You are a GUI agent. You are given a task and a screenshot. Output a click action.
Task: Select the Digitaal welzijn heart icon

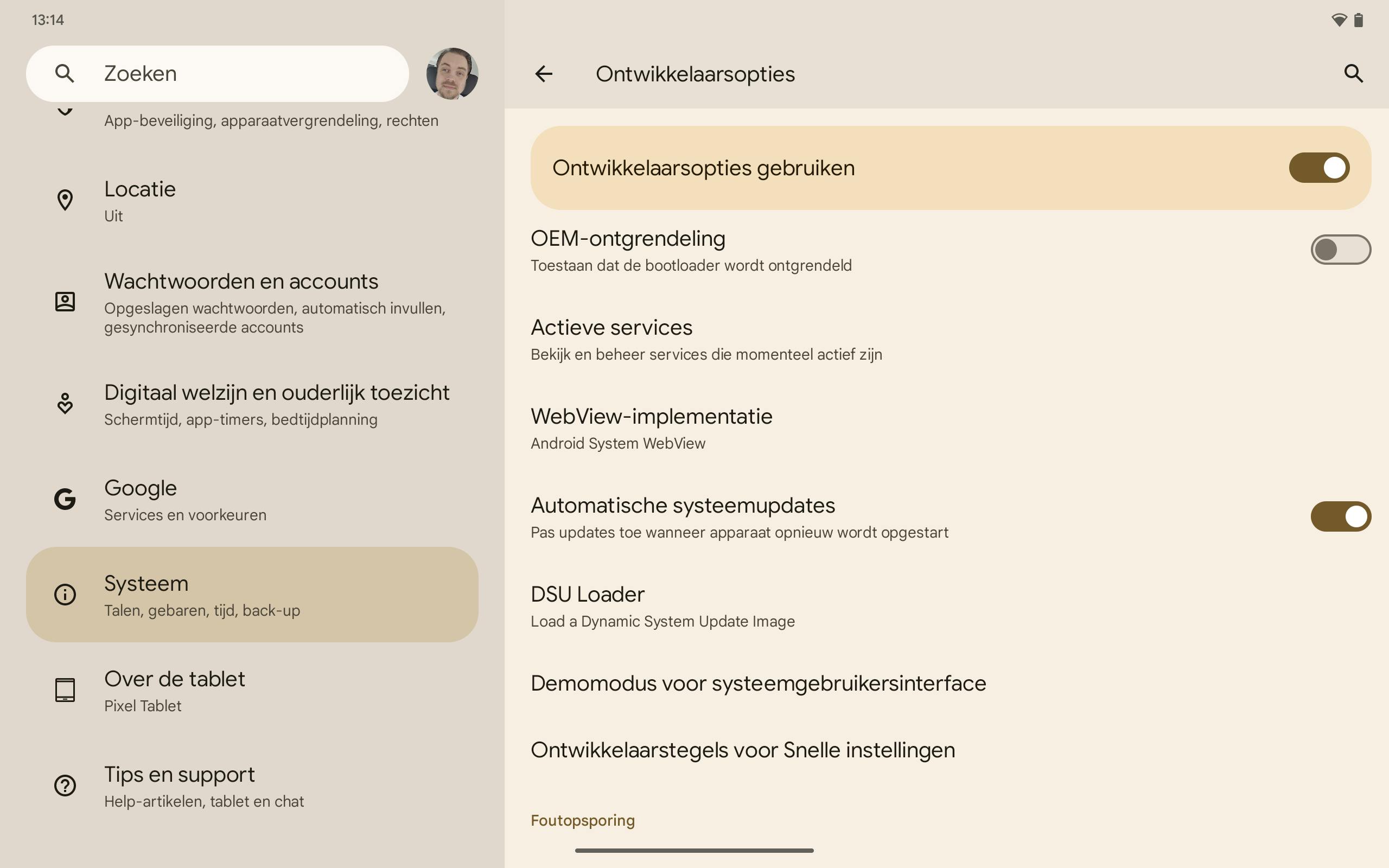[65, 404]
